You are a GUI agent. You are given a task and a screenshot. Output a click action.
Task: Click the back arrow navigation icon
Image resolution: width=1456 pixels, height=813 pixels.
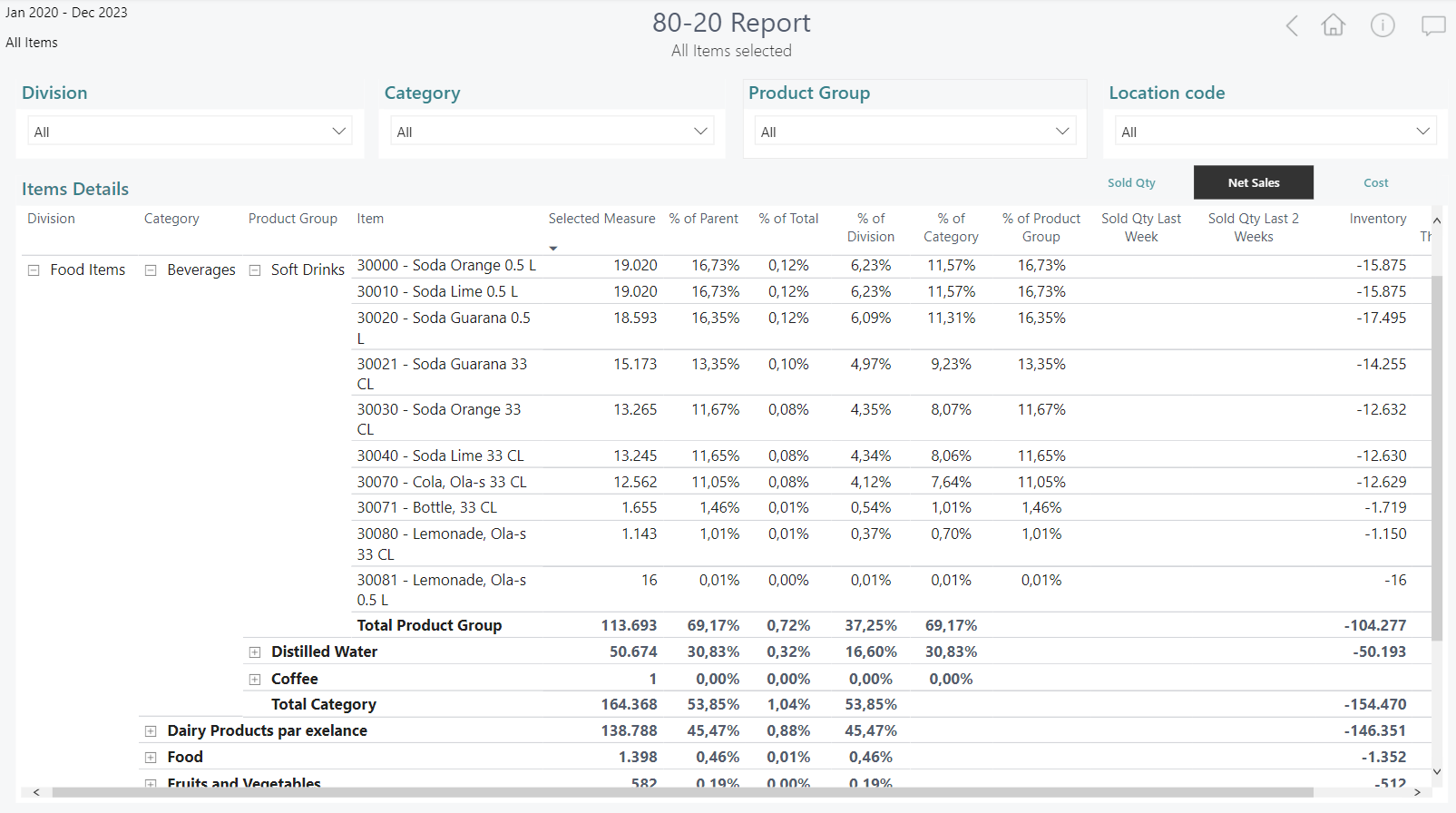pyautogui.click(x=1292, y=25)
